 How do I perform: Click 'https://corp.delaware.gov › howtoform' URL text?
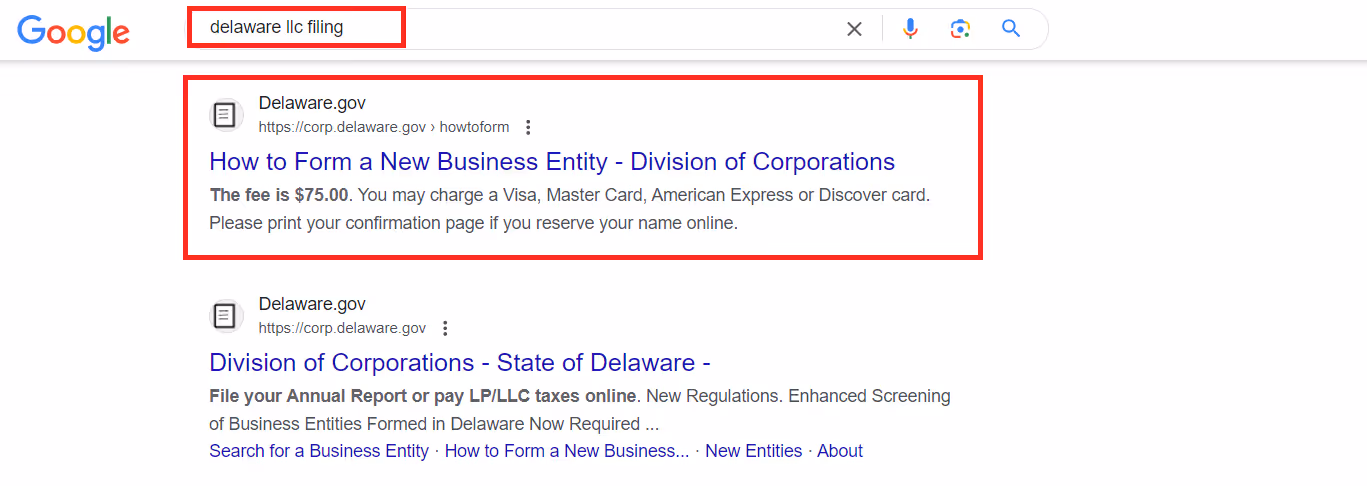[384, 127]
